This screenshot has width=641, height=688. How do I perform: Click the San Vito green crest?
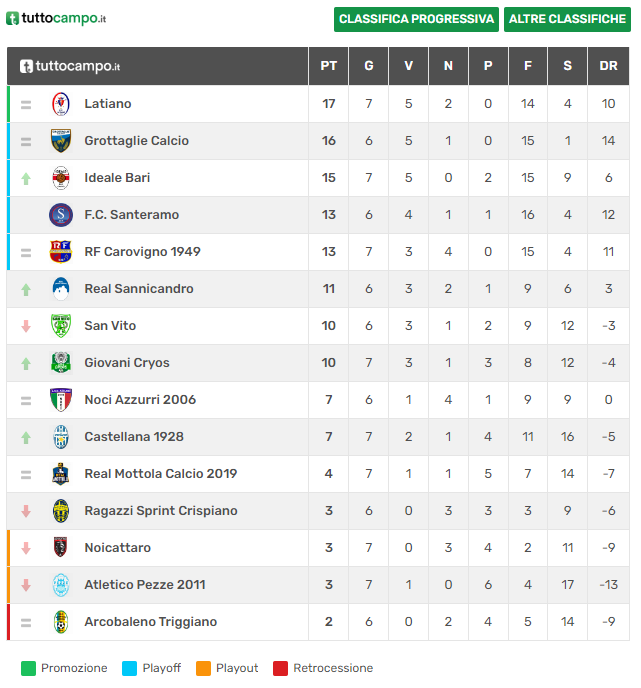point(61,326)
